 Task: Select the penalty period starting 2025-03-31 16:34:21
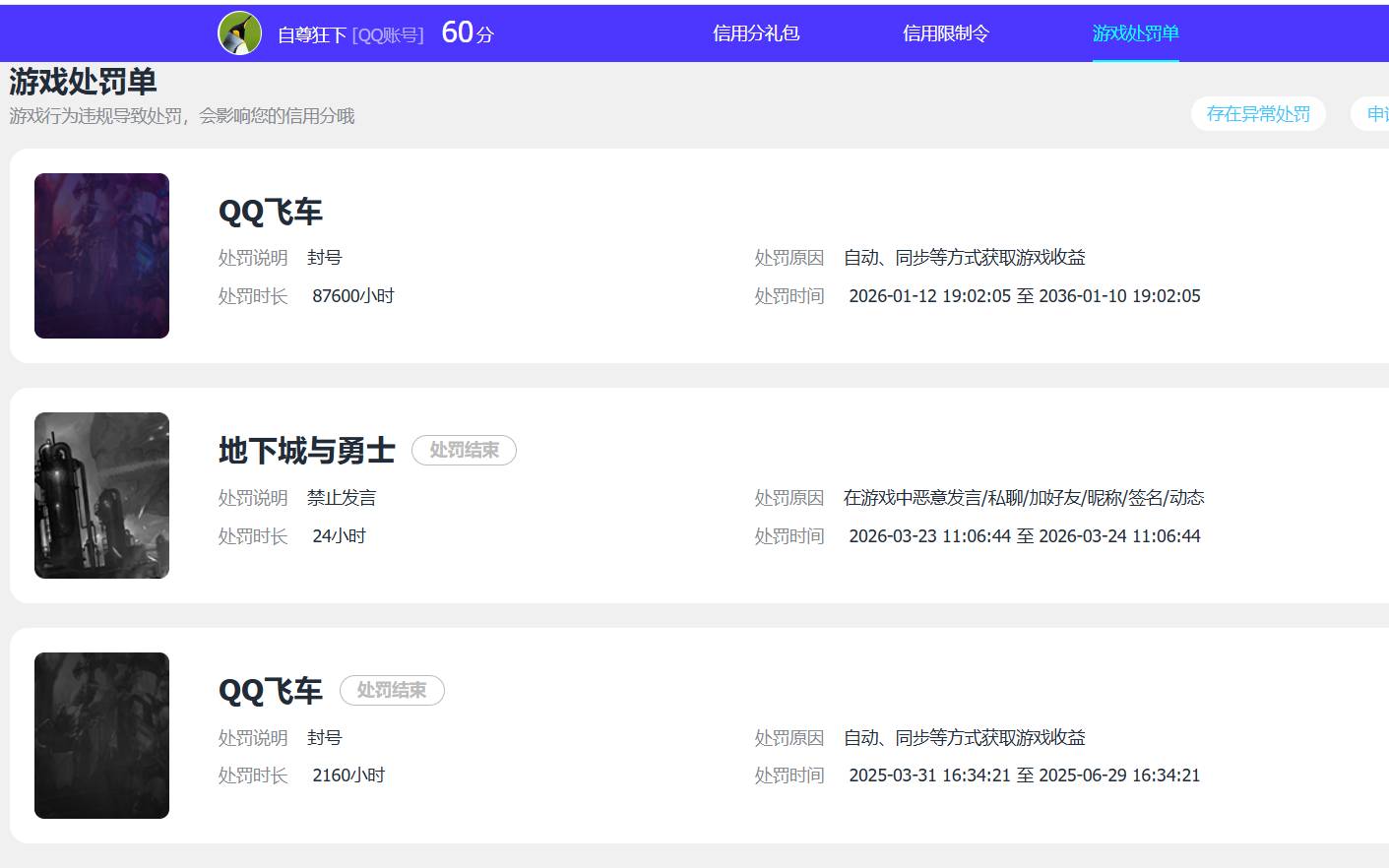point(1025,775)
